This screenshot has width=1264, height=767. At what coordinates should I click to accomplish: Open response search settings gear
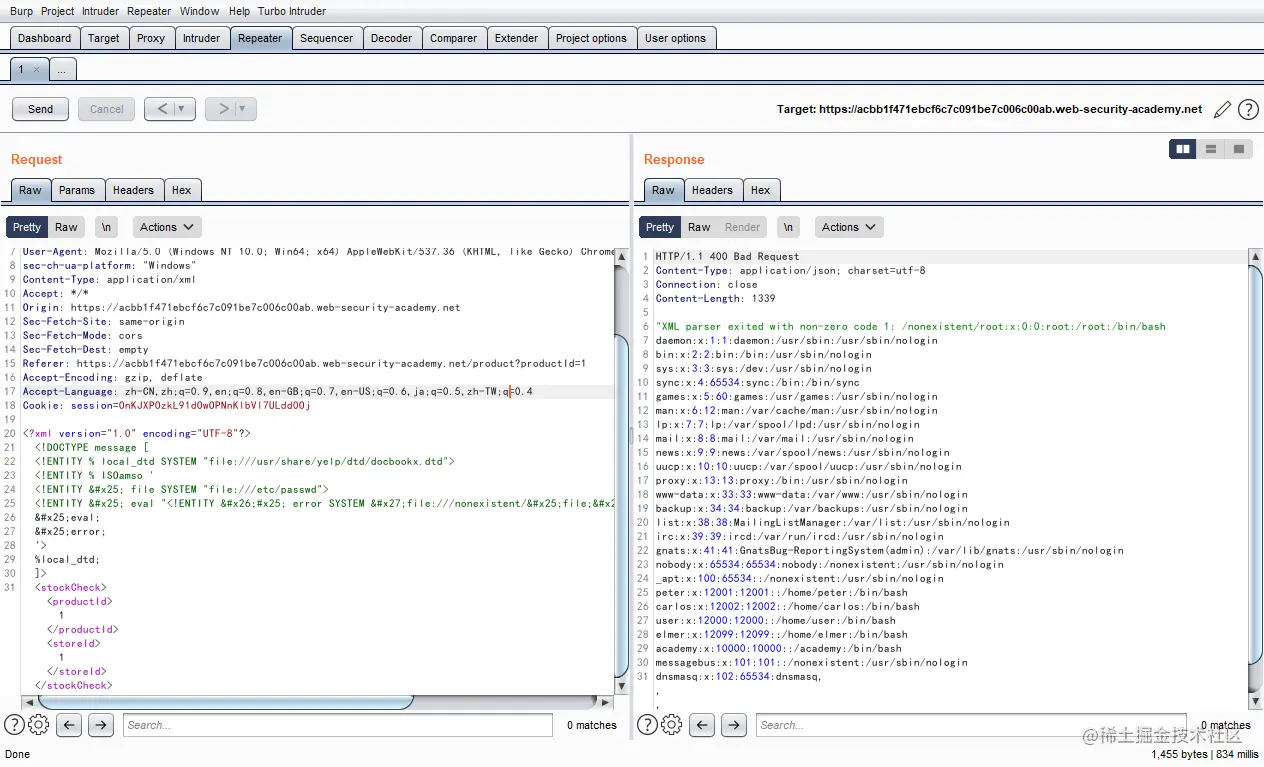point(672,725)
